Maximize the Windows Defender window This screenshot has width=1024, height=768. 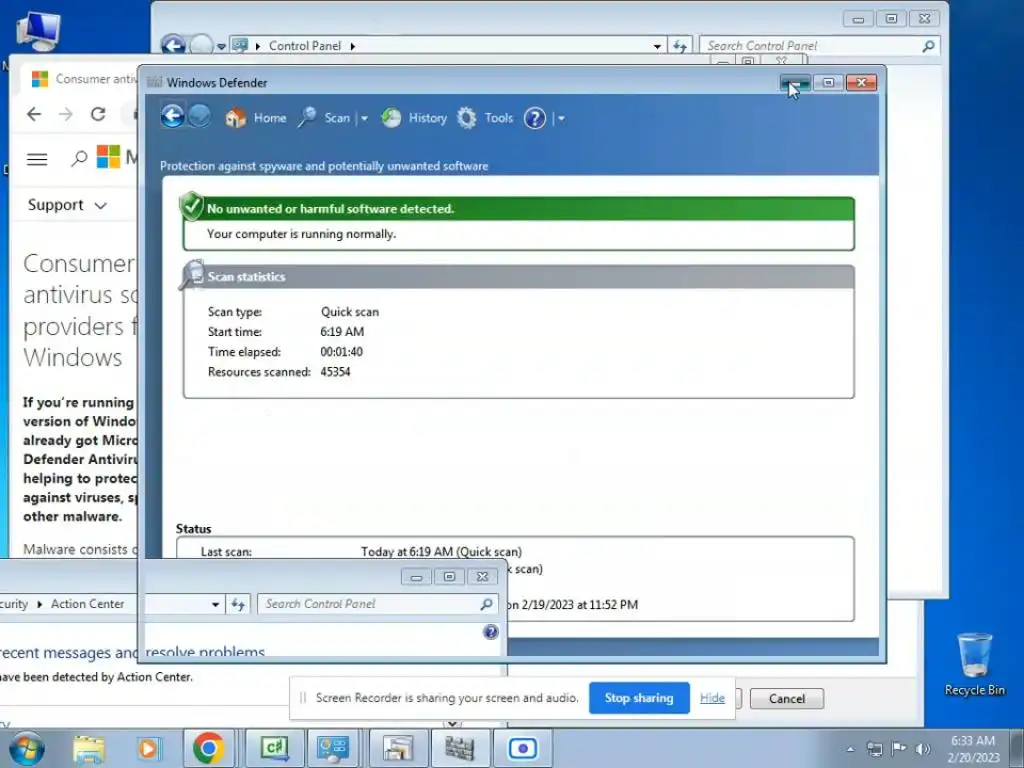point(828,83)
